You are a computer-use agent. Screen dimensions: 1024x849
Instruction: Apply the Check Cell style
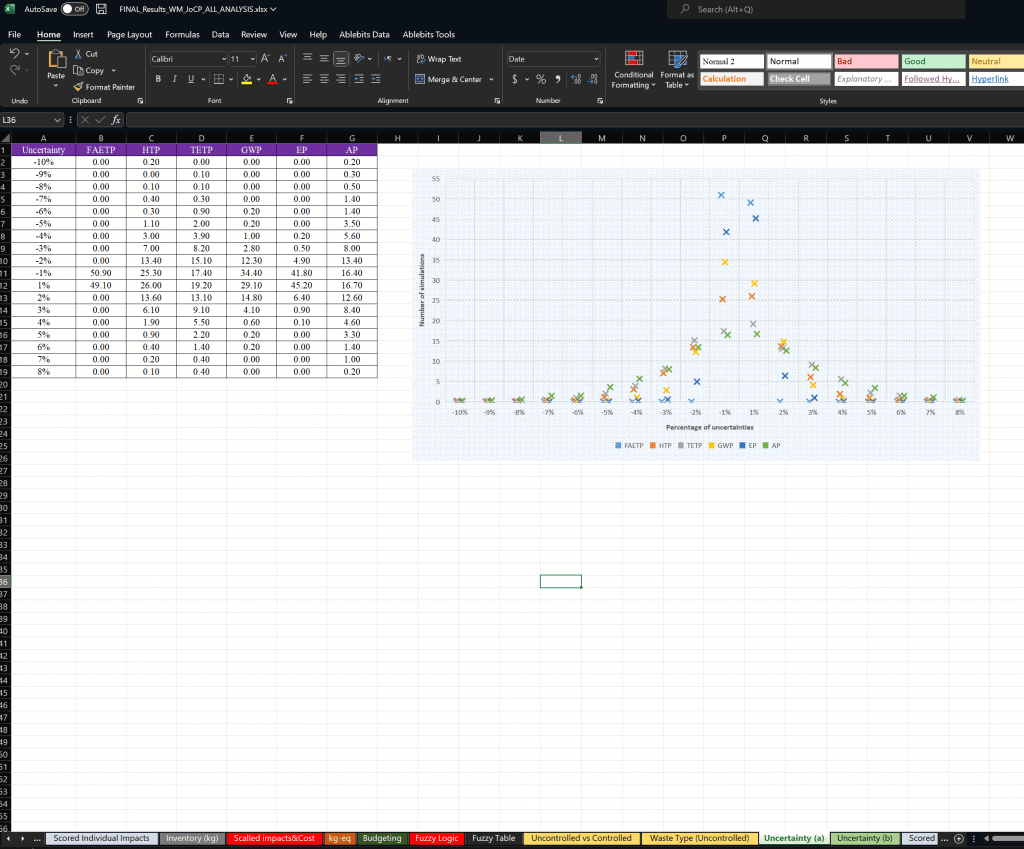coord(798,78)
